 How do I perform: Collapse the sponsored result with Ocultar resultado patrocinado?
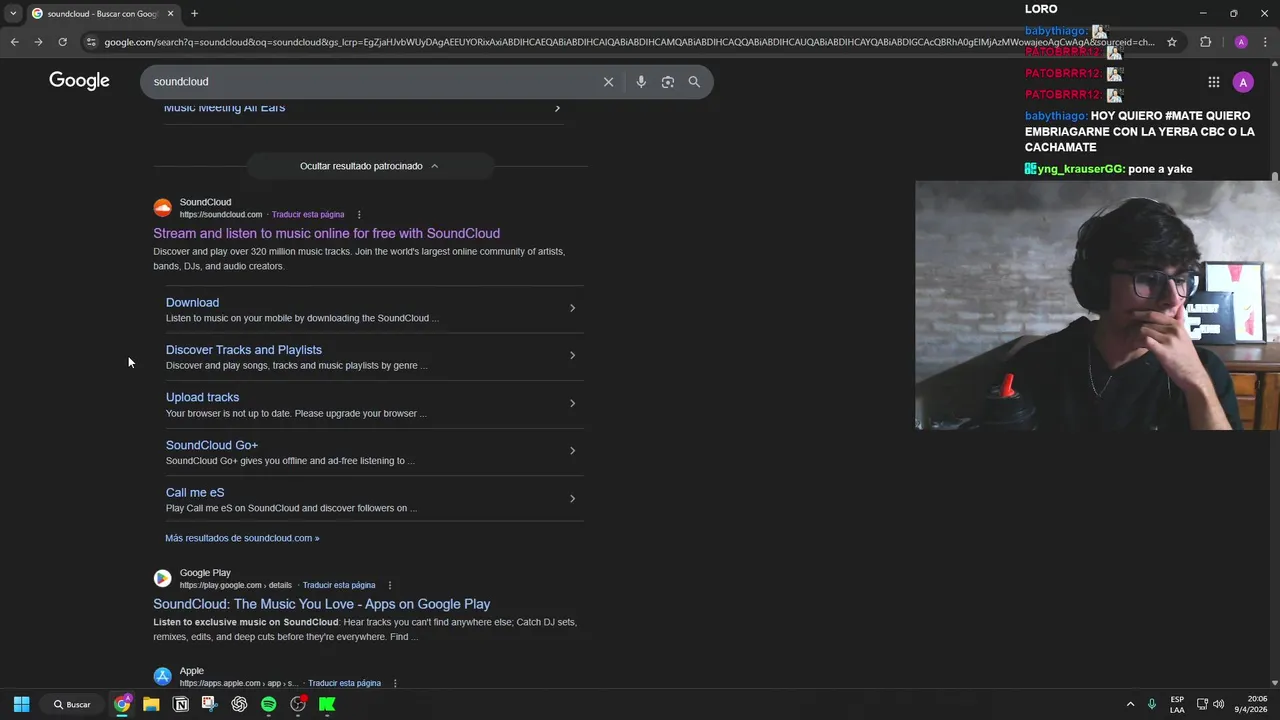369,166
